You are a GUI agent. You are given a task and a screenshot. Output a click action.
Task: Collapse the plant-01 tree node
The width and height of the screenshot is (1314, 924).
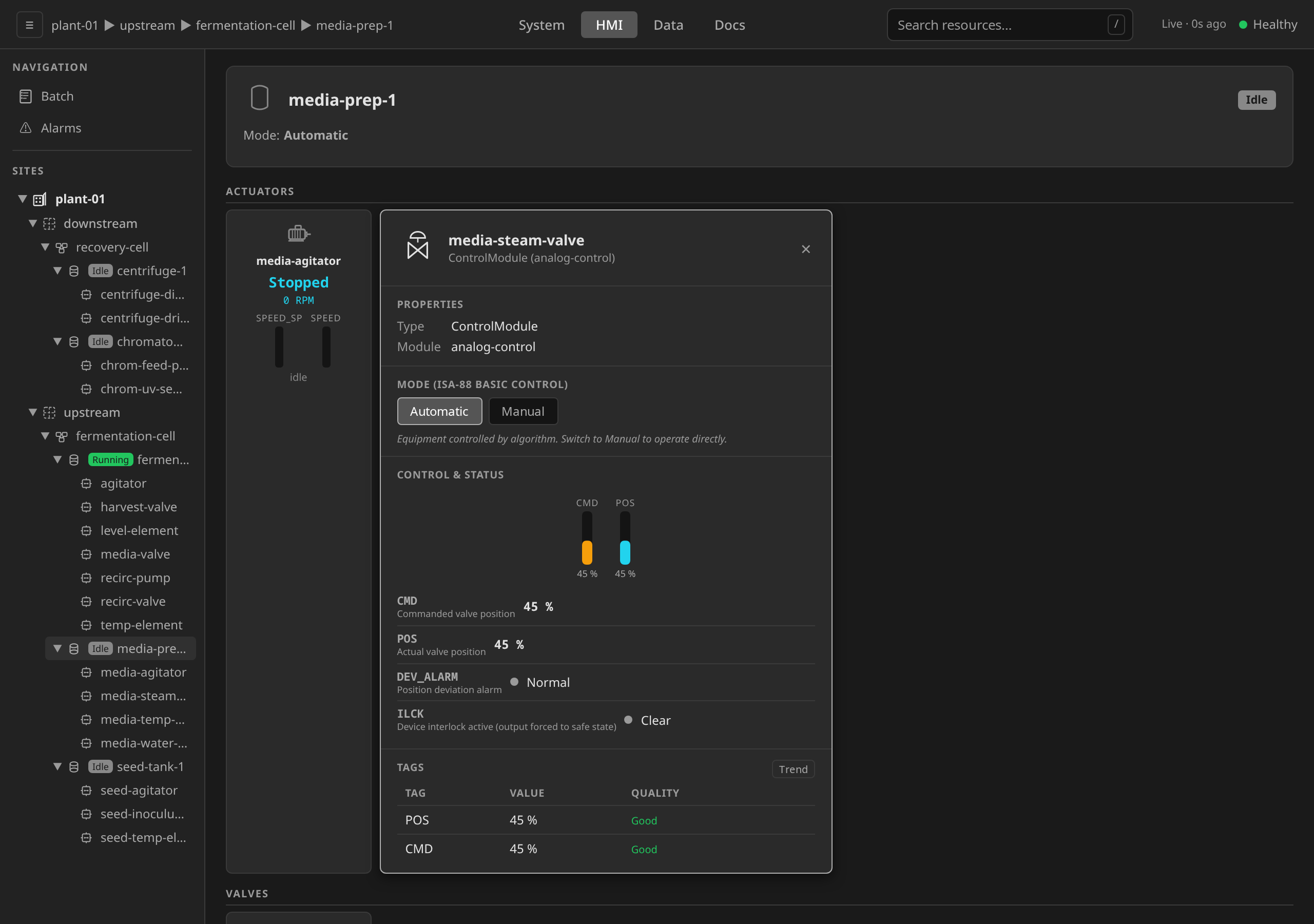coord(22,199)
